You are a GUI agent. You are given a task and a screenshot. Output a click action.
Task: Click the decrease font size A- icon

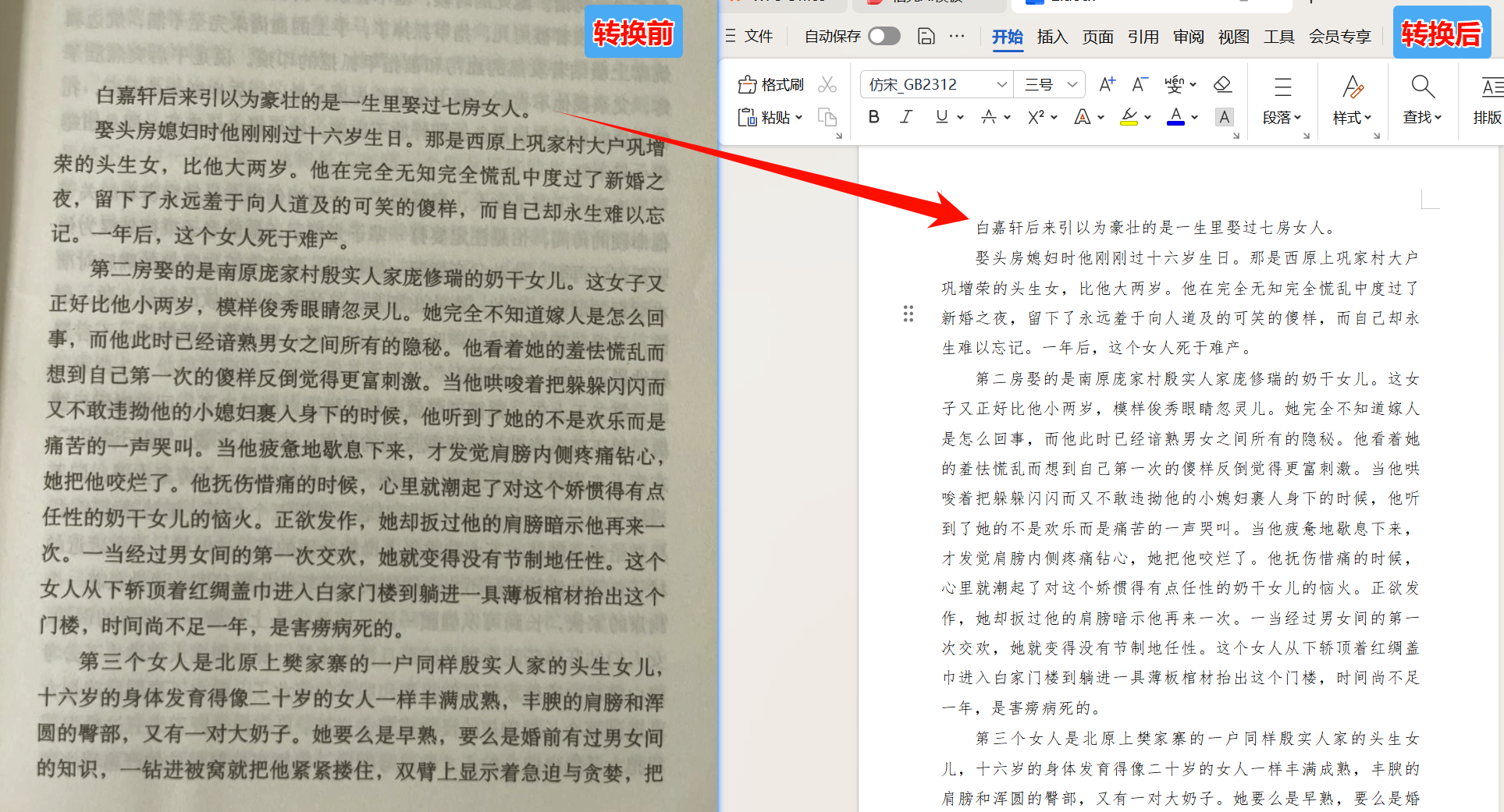[x=1139, y=83]
